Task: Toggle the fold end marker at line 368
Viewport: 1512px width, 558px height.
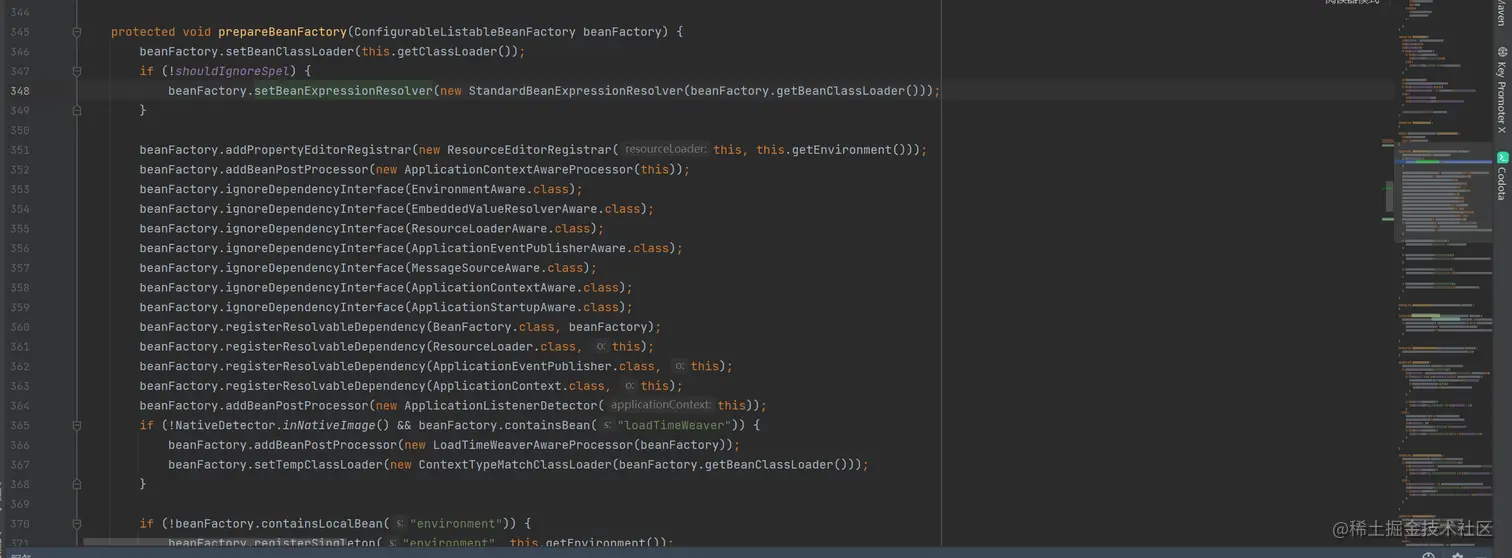Action: coord(77,484)
